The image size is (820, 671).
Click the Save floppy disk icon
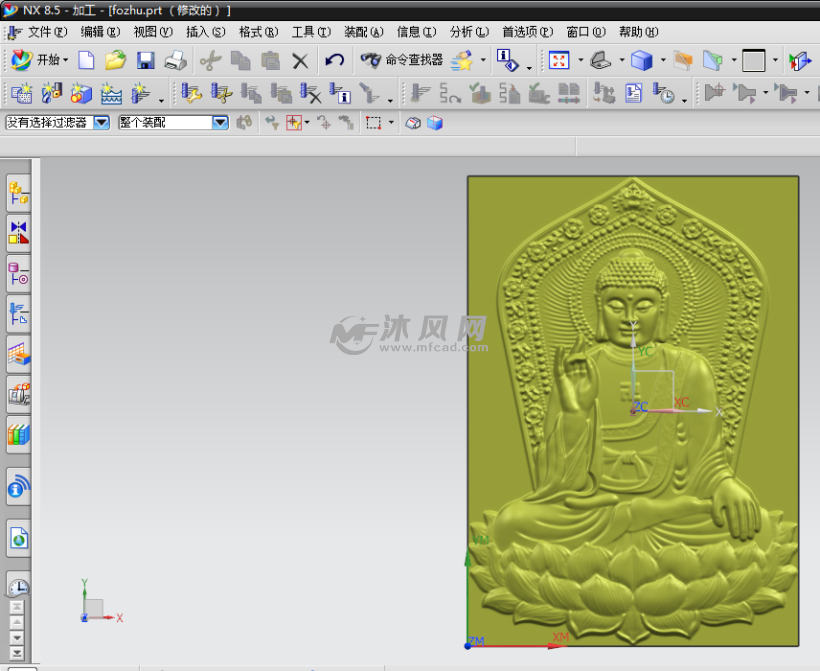point(145,60)
